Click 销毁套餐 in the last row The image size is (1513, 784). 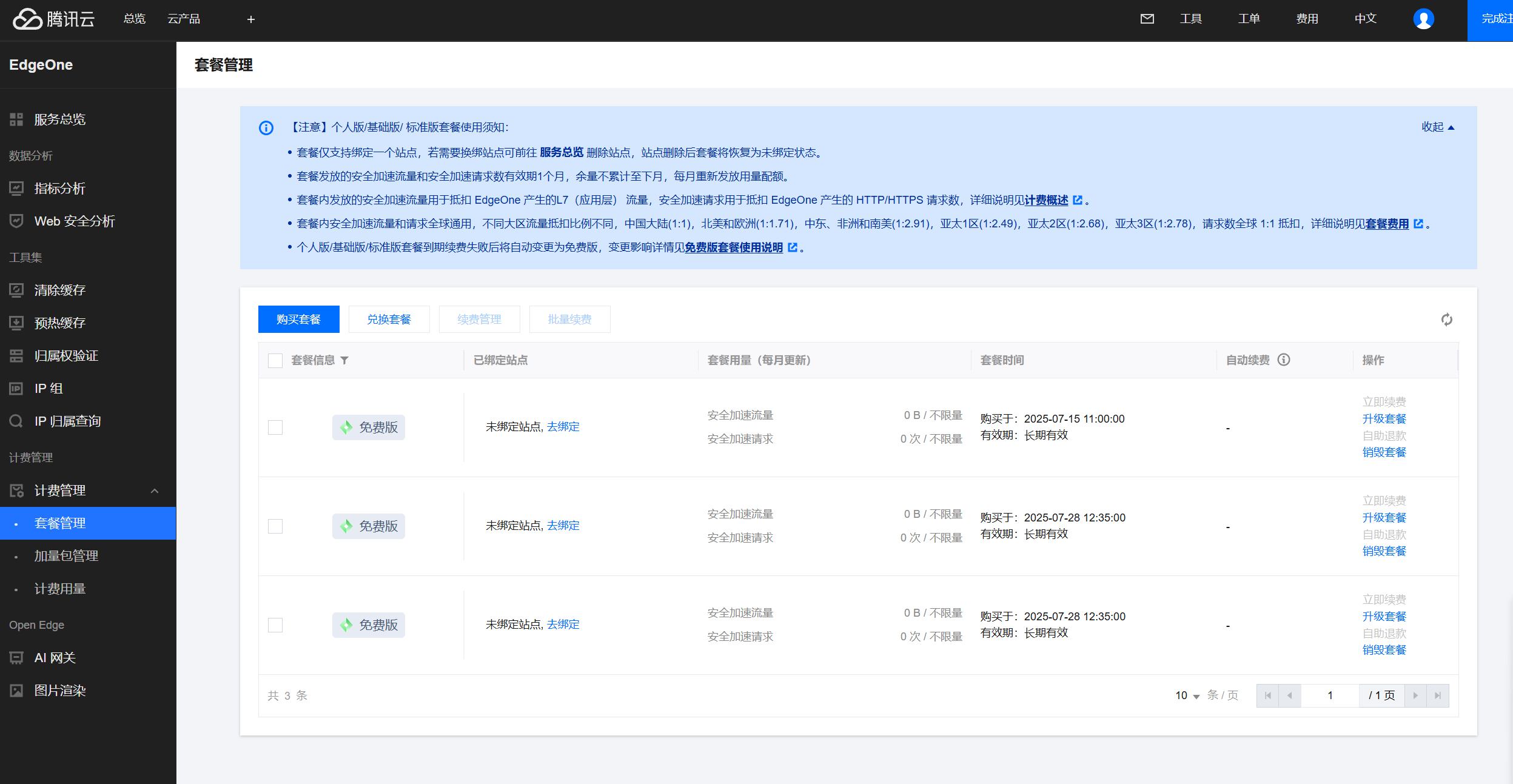1384,650
